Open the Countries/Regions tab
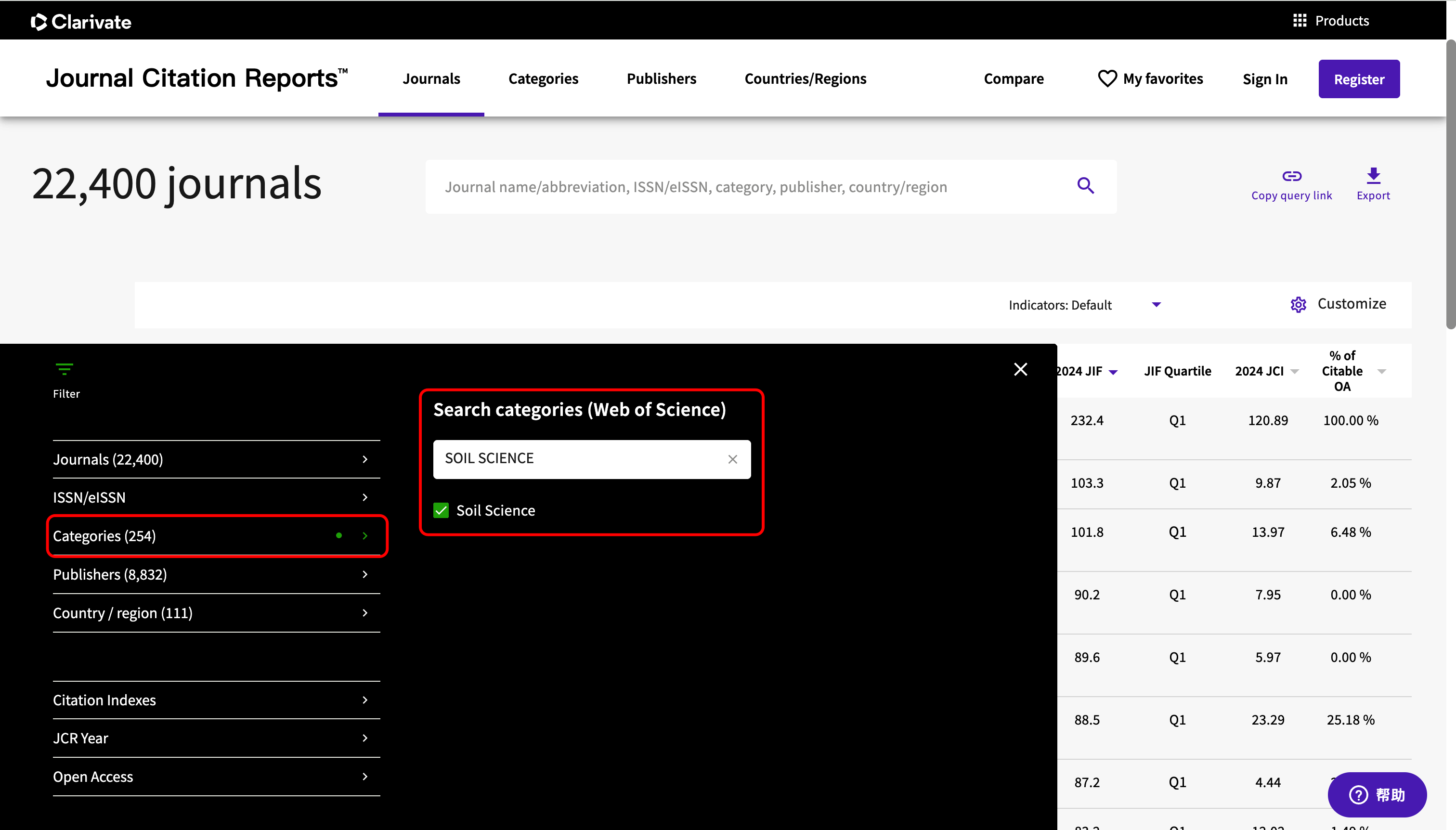The height and width of the screenshot is (830, 1456). pos(805,78)
